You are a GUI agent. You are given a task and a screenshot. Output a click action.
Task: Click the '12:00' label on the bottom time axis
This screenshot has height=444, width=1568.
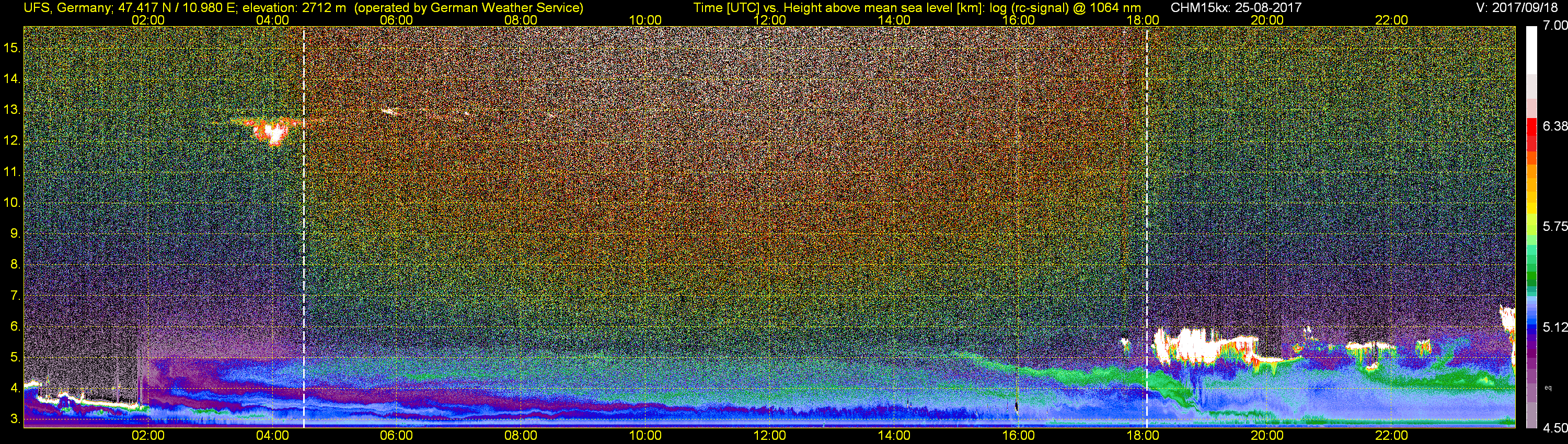coord(769,436)
